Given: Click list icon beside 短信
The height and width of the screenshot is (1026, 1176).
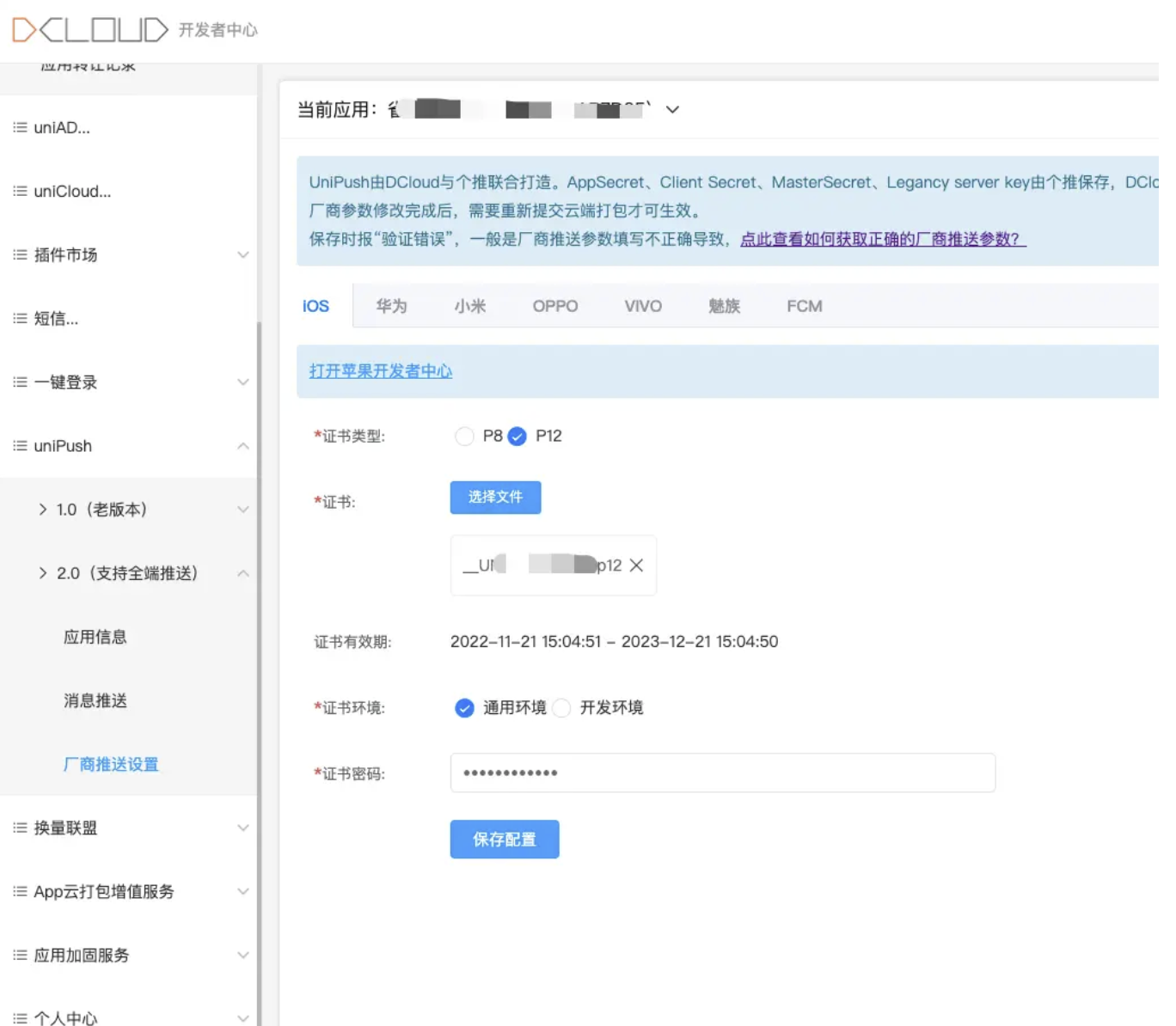Looking at the screenshot, I should [x=20, y=318].
